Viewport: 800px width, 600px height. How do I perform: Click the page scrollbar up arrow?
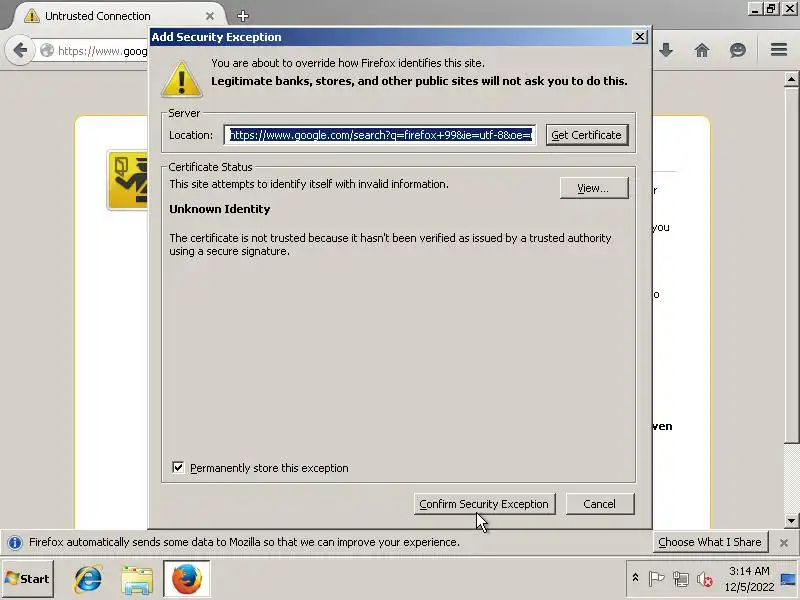[x=791, y=80]
